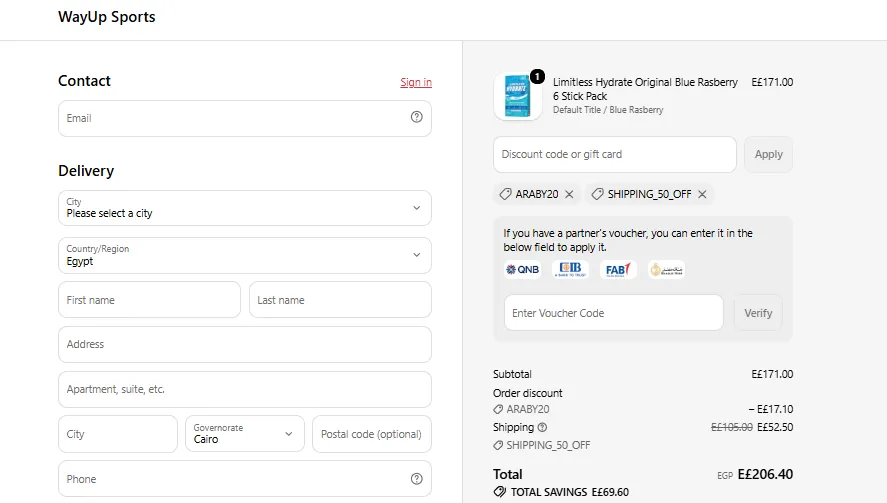
Task: Click the Apply discount button
Action: [x=768, y=154]
